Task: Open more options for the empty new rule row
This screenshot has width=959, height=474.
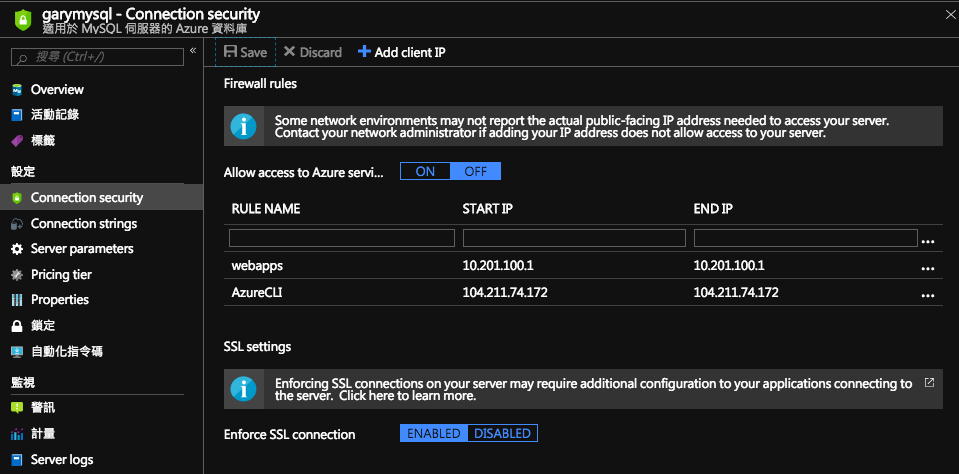Action: click(928, 242)
